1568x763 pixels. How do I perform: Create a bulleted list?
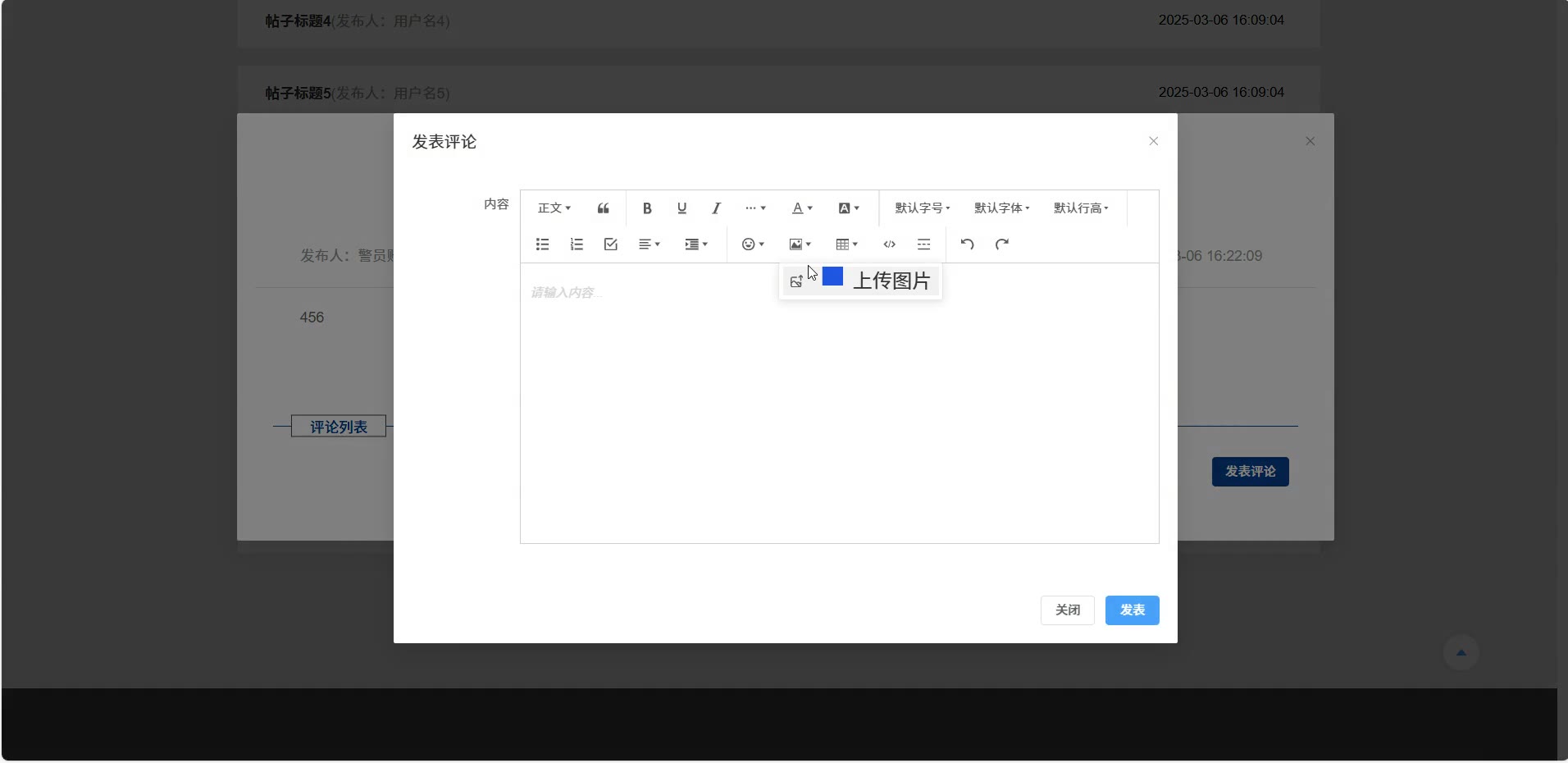tap(542, 244)
